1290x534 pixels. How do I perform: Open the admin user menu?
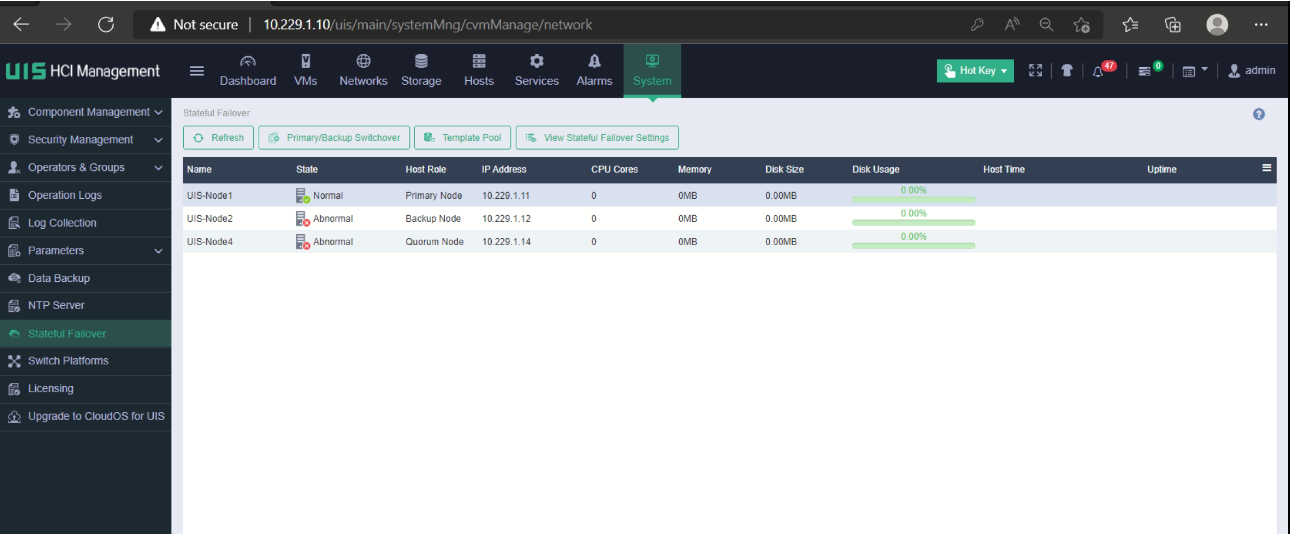(x=1251, y=71)
